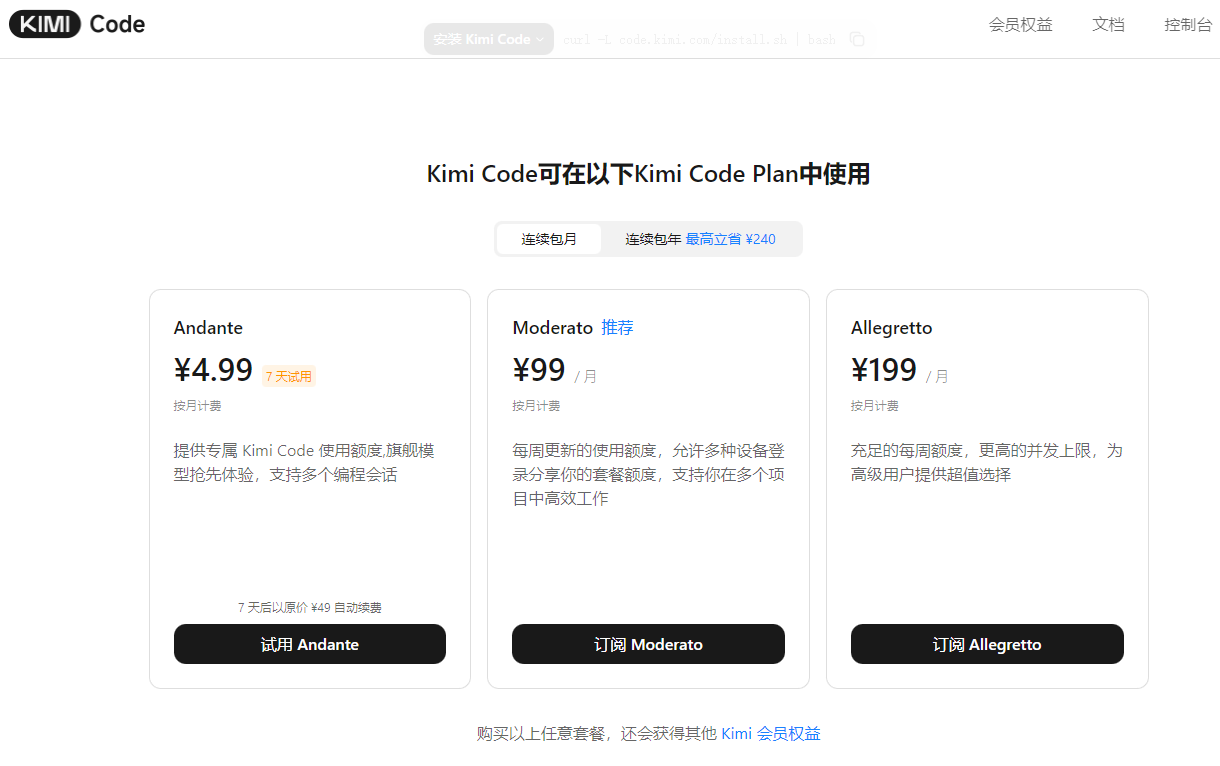Click the KIMI Code logo

(x=77, y=25)
